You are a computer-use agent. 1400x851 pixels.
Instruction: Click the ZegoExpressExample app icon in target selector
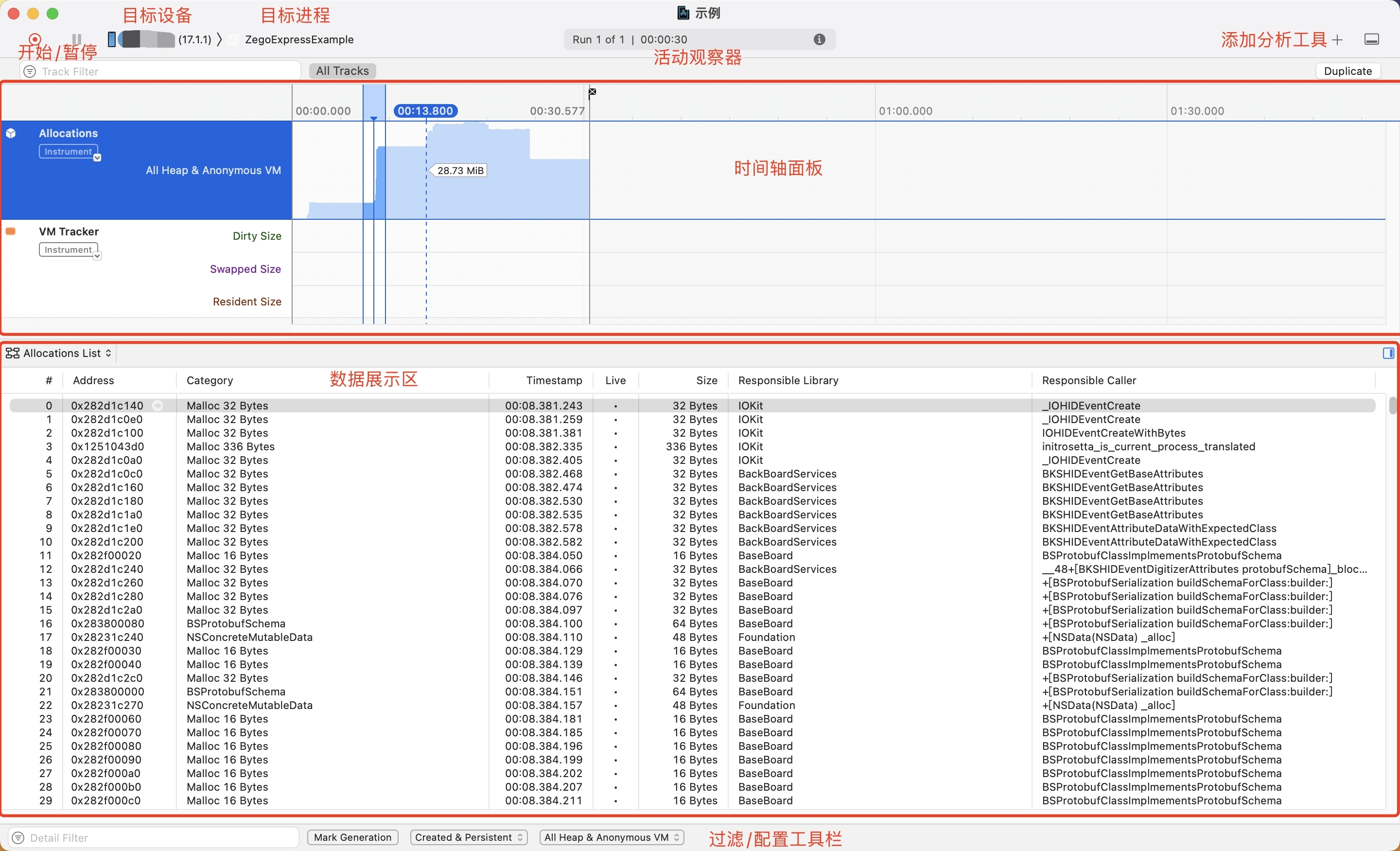tap(233, 39)
